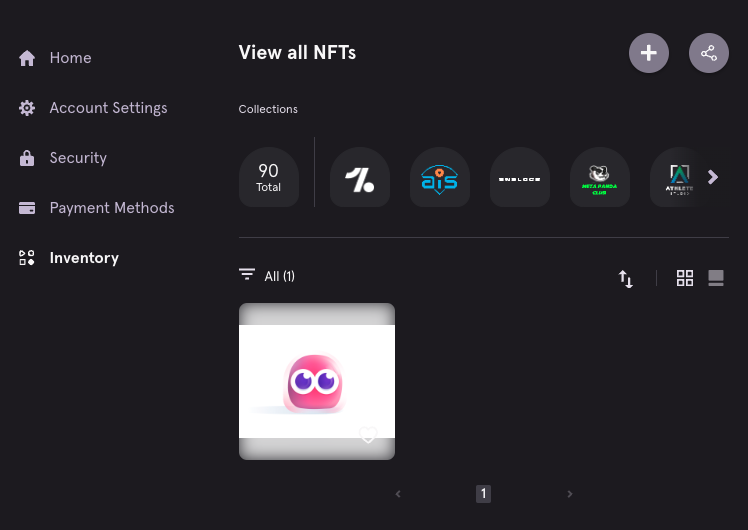
Task: Navigate to Home in sidebar
Action: 71,58
